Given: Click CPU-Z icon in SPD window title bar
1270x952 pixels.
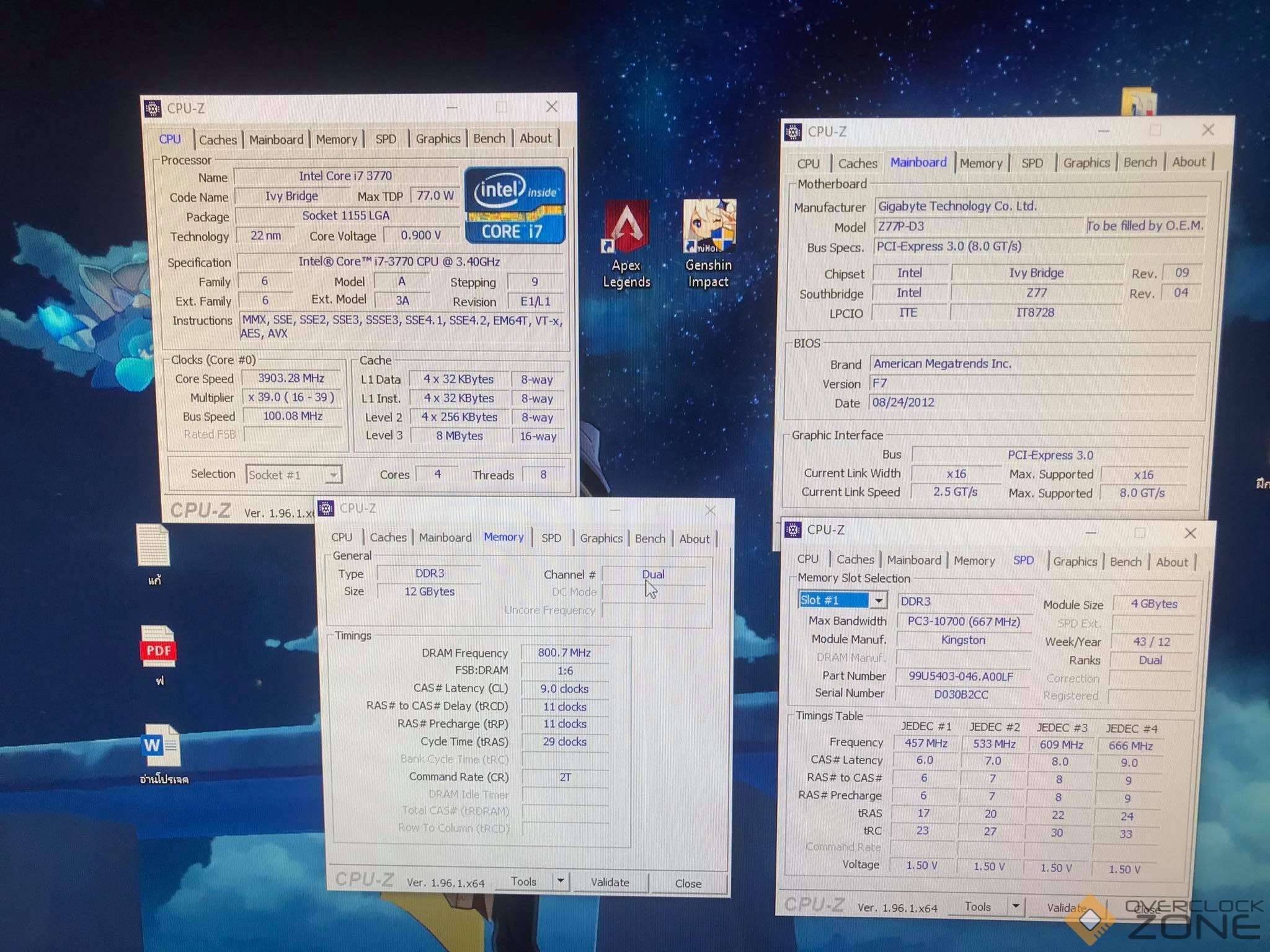Looking at the screenshot, I should [793, 530].
